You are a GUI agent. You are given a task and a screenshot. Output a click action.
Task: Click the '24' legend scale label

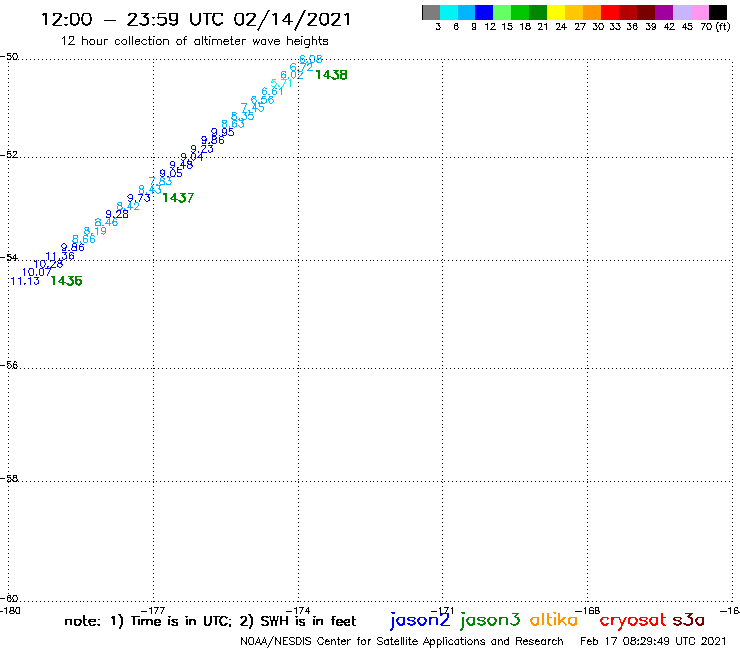[561, 27]
